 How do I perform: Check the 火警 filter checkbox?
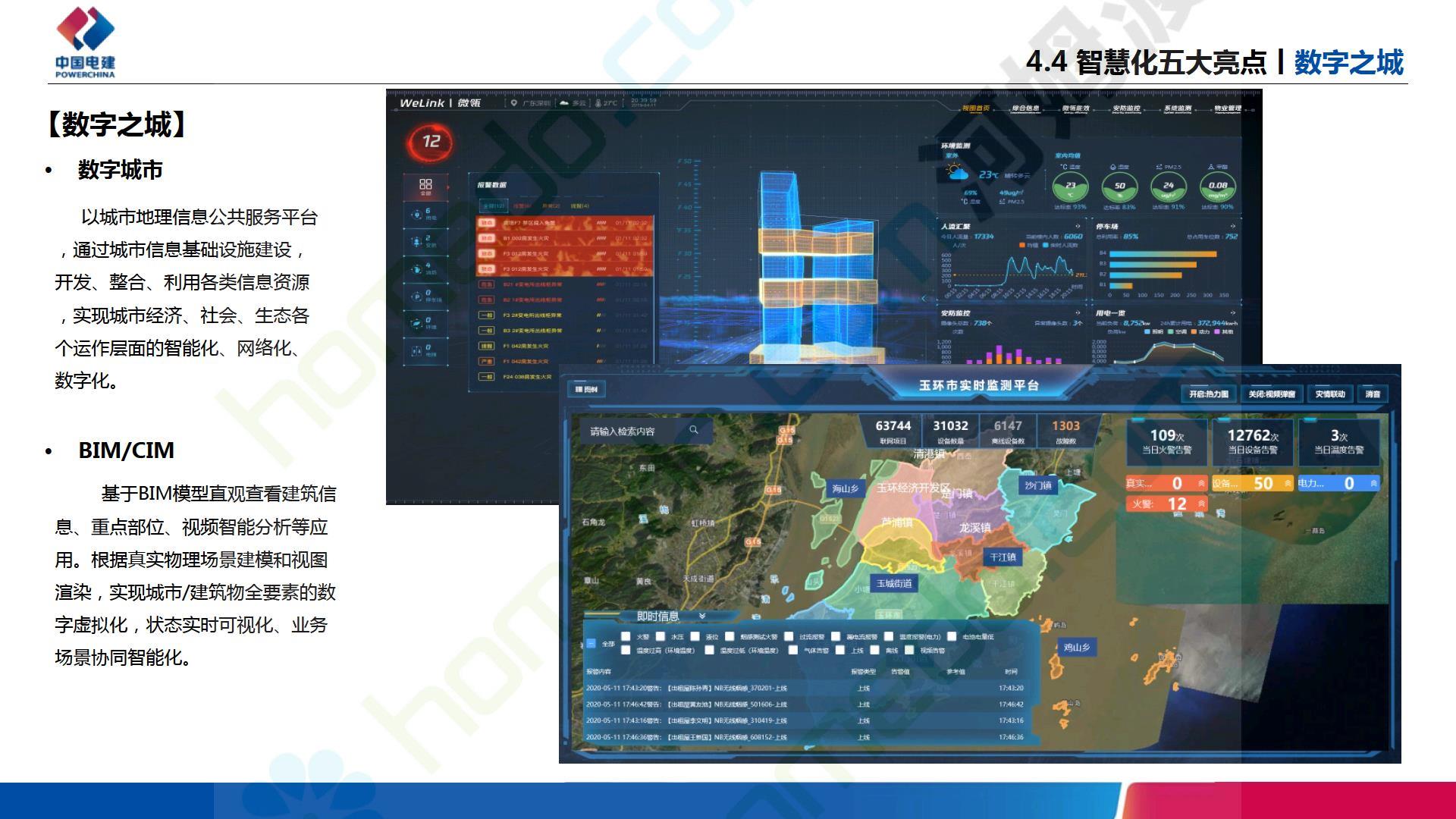626,636
